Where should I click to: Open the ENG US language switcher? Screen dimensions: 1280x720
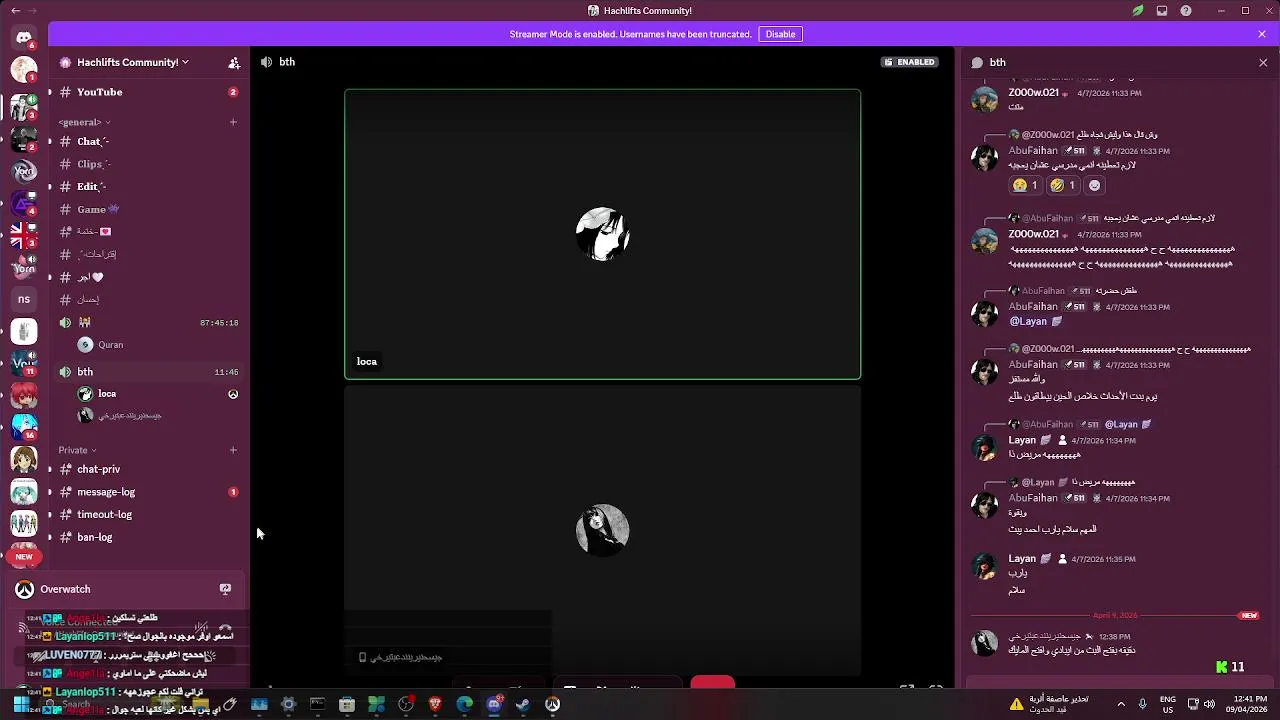(x=1168, y=704)
